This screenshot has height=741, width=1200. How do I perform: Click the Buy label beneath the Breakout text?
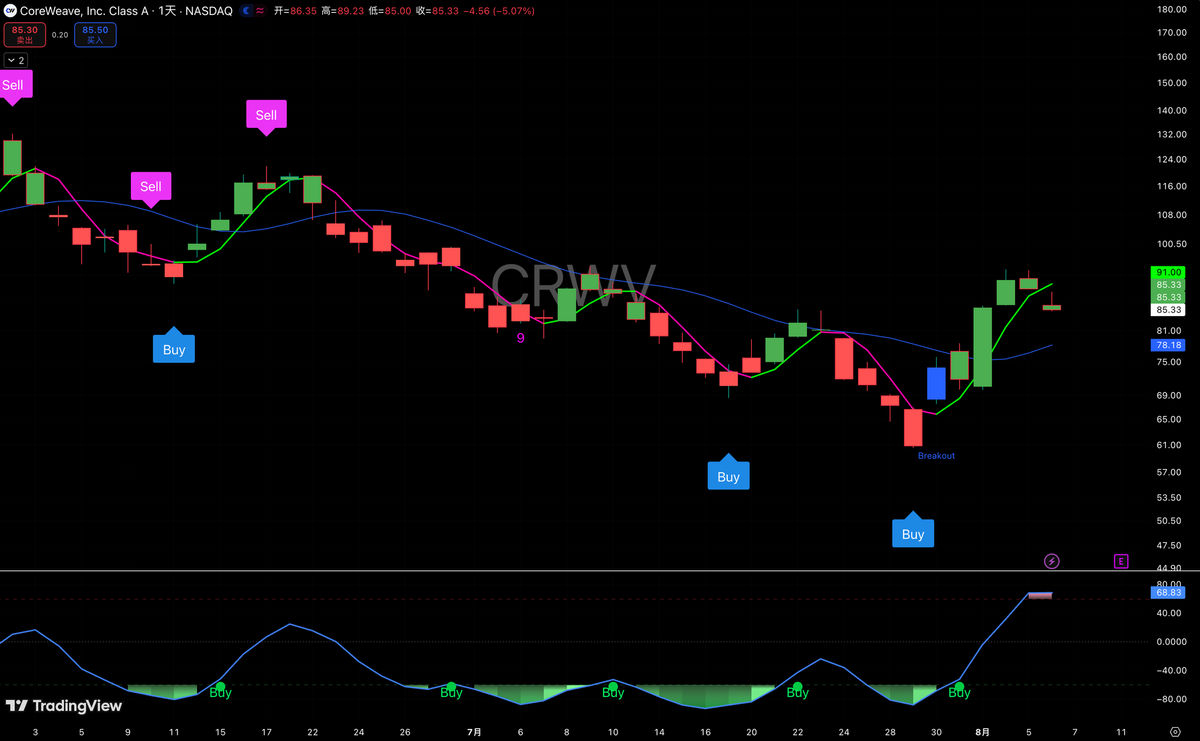point(913,532)
